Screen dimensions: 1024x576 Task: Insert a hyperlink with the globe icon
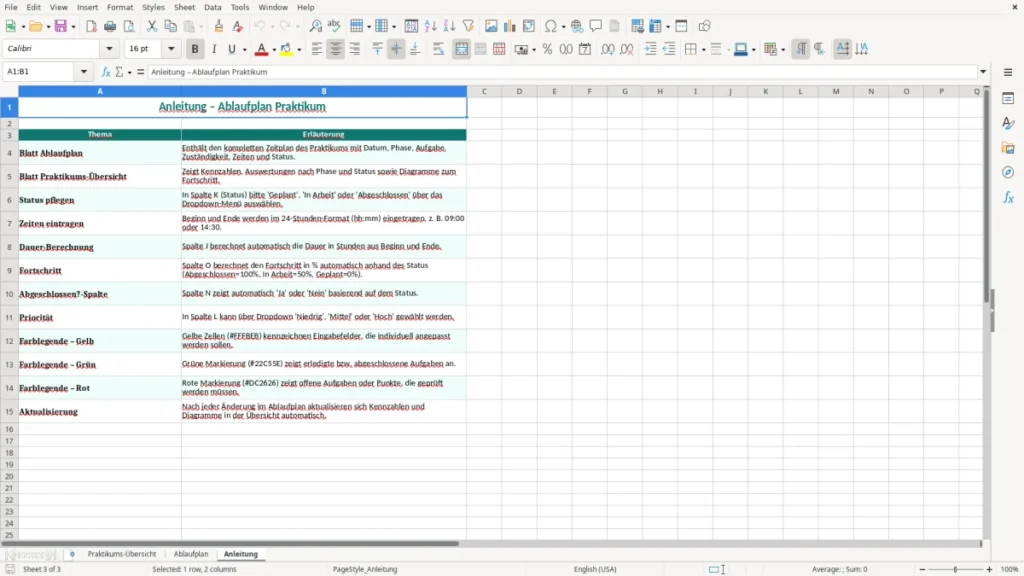577,26
